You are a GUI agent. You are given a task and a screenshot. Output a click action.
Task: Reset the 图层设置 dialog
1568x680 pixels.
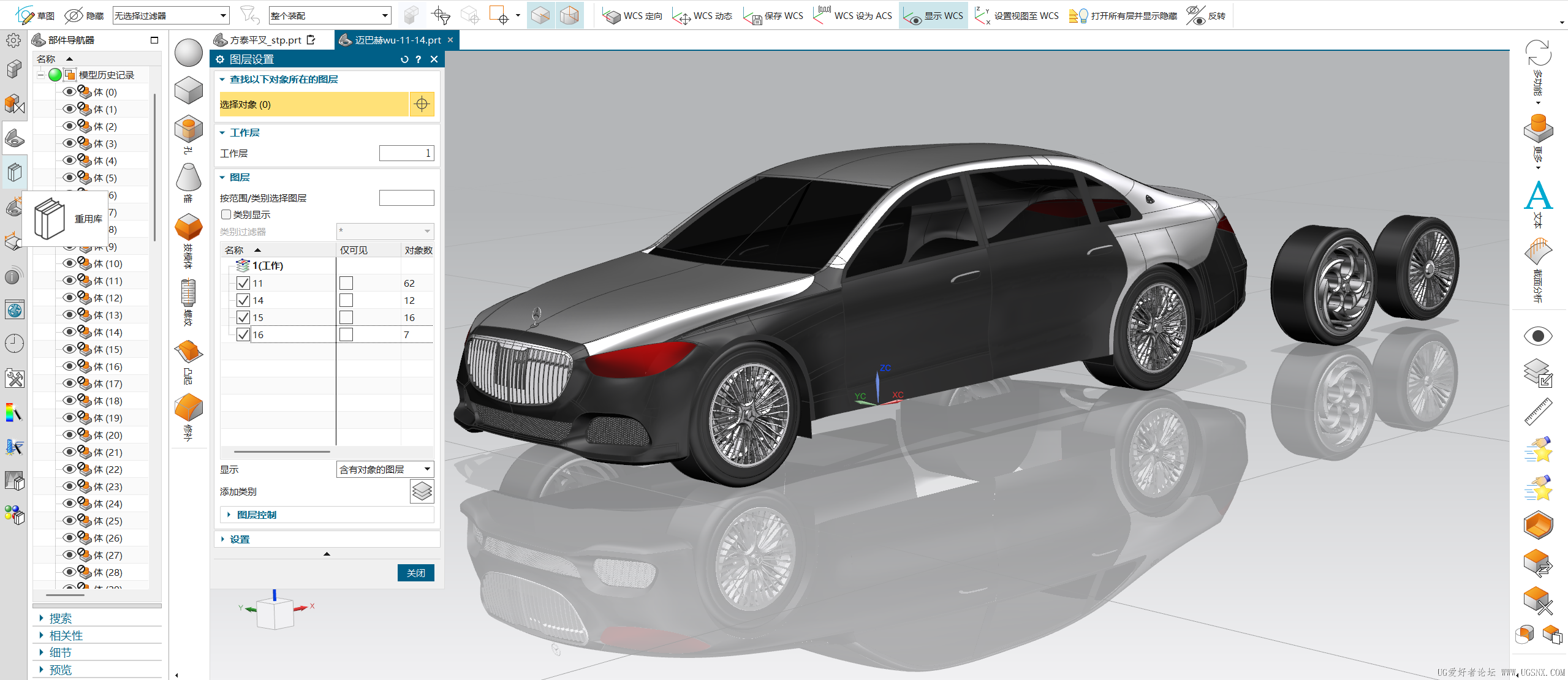[x=404, y=59]
